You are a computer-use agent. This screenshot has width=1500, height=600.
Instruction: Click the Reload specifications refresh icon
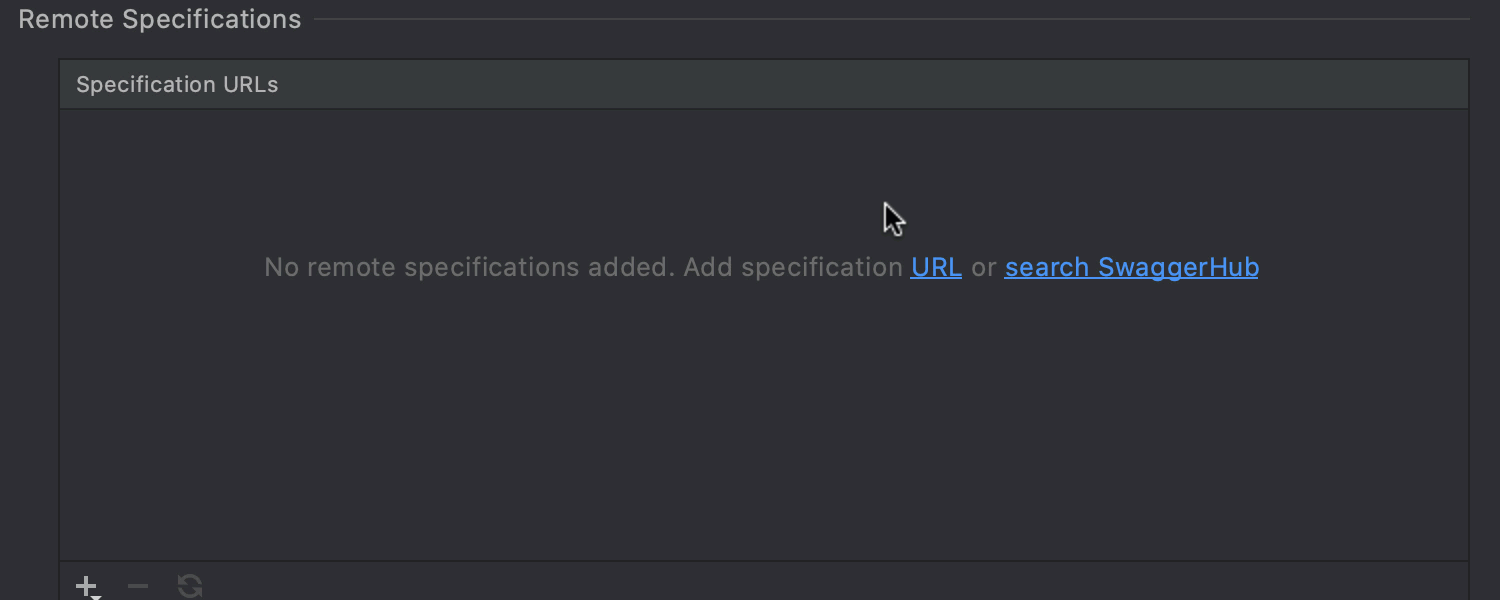(190, 586)
